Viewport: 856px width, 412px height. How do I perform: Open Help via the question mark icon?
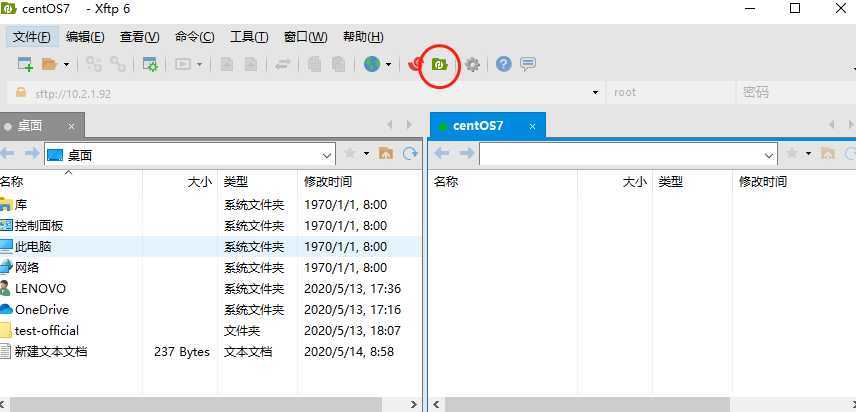503,64
